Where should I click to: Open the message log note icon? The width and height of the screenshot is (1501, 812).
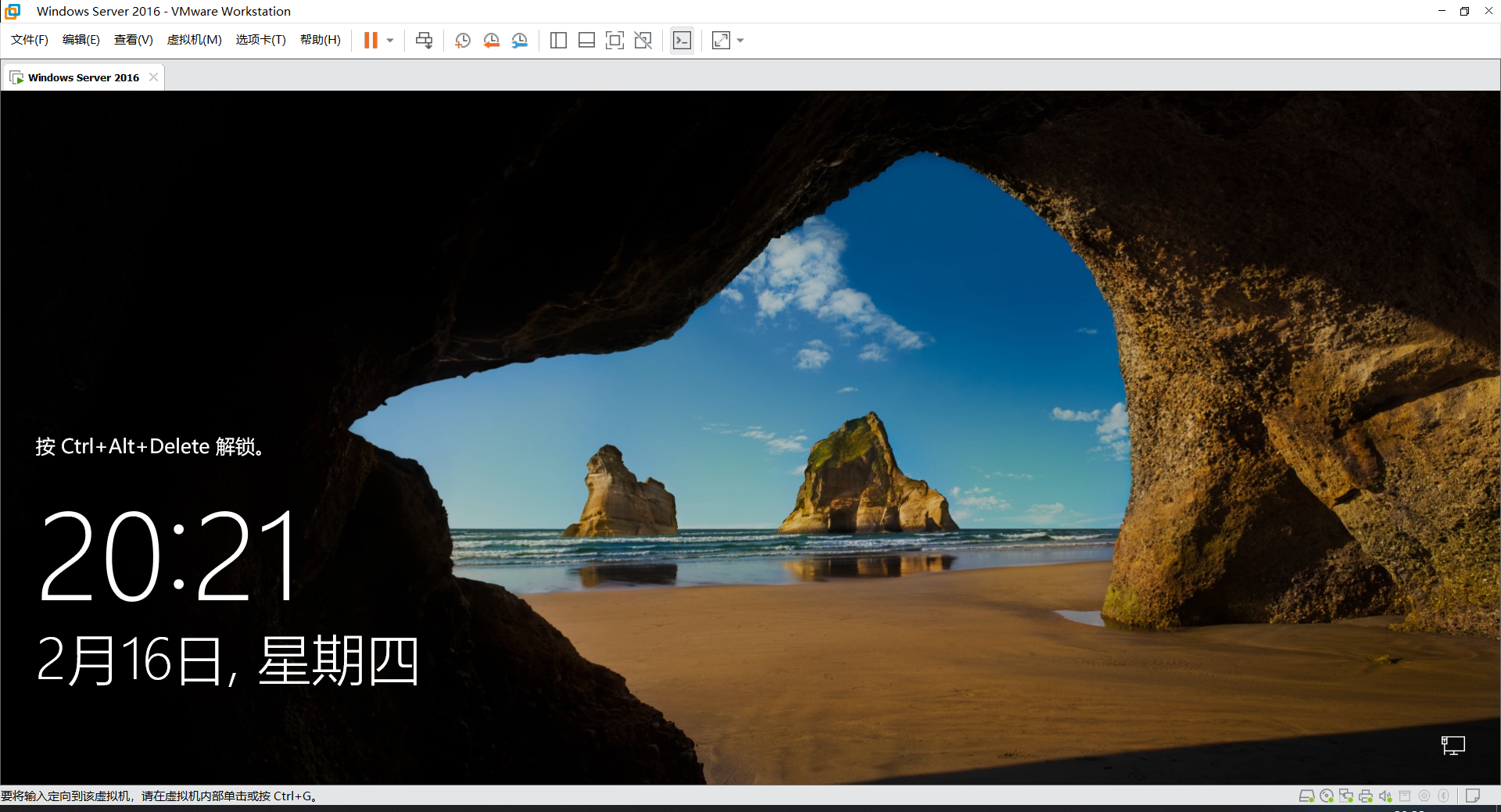click(1473, 796)
